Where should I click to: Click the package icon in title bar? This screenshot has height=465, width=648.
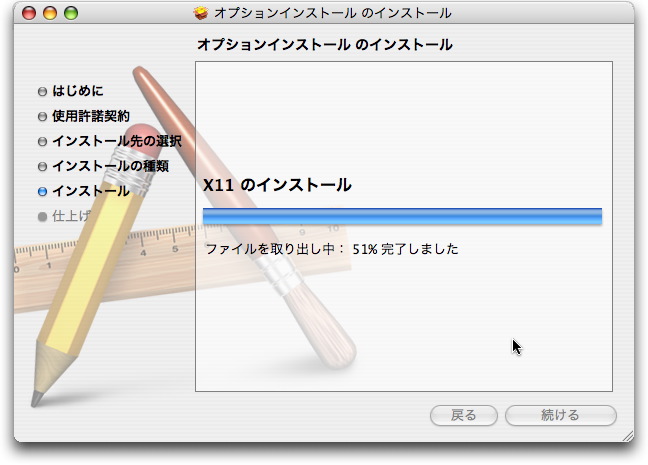tap(201, 13)
